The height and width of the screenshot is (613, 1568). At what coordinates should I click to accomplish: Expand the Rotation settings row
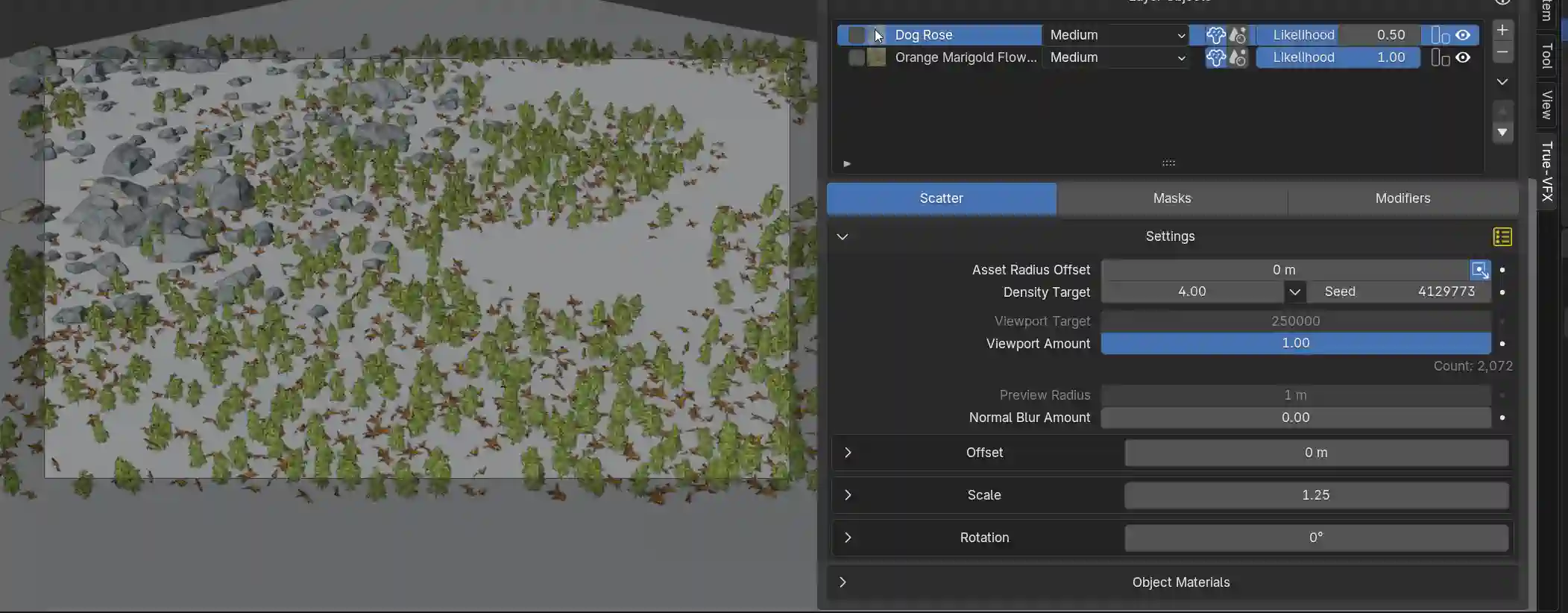coord(848,538)
